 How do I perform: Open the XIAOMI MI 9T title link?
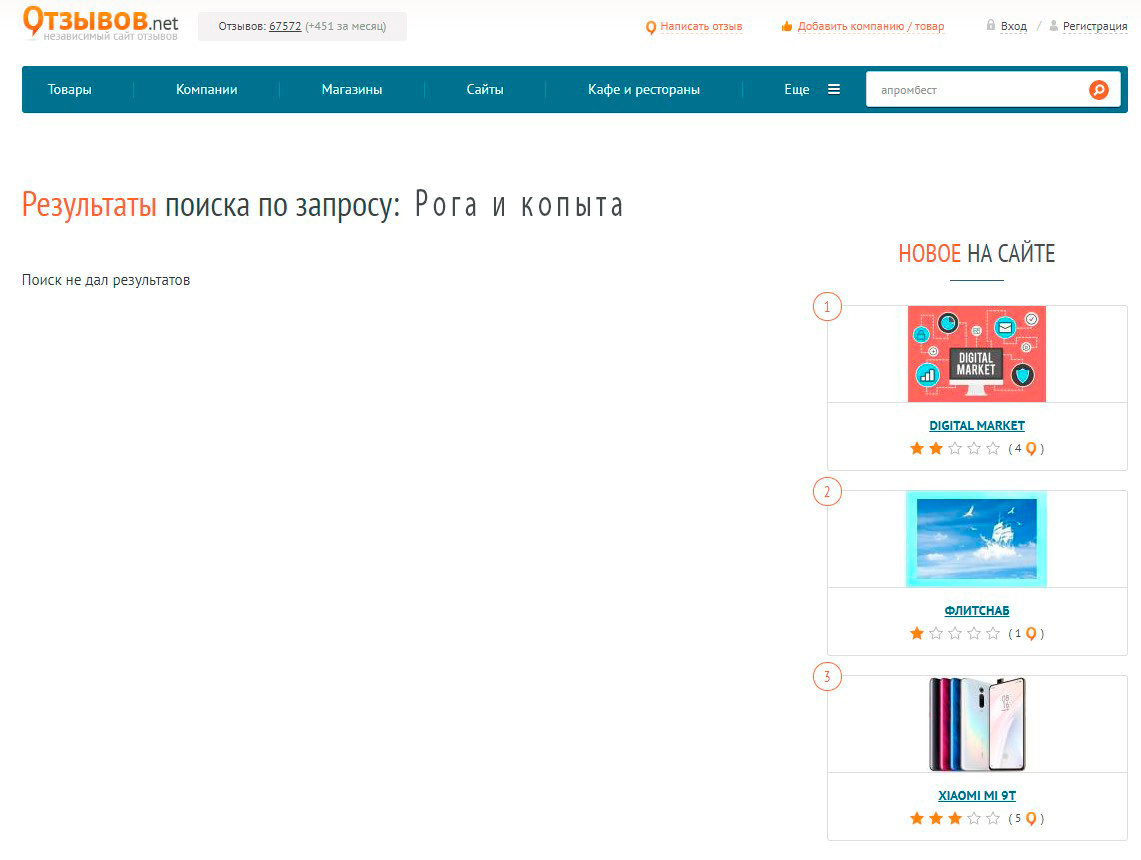pyautogui.click(x=977, y=795)
